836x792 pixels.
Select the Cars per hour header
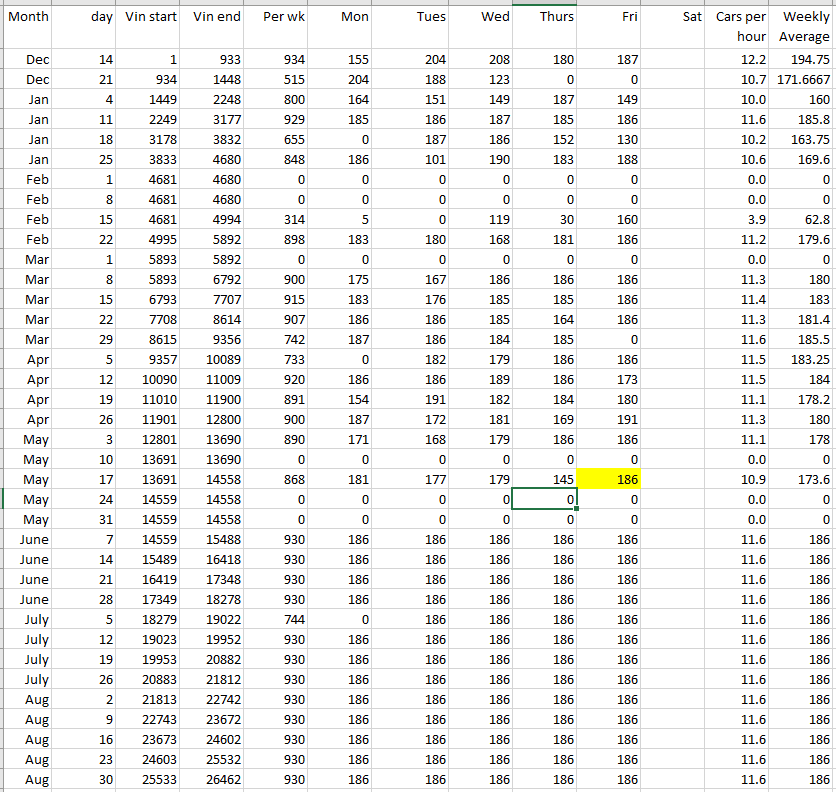(x=740, y=27)
